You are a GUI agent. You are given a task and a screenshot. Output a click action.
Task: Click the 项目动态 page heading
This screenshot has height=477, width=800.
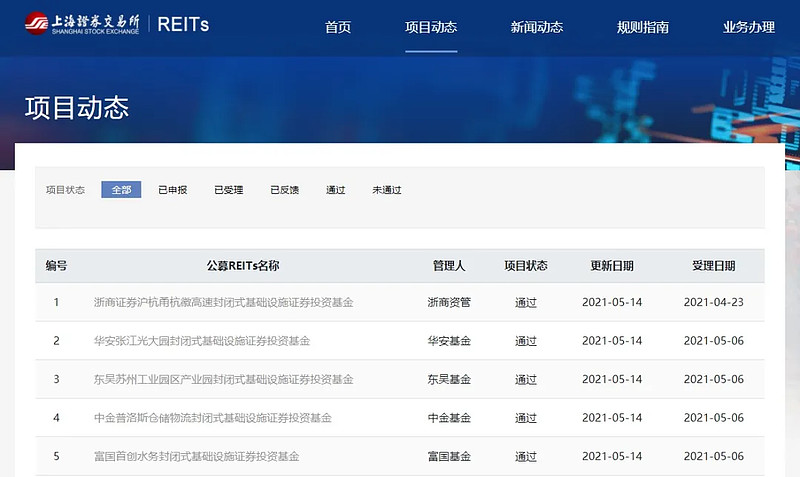click(77, 108)
